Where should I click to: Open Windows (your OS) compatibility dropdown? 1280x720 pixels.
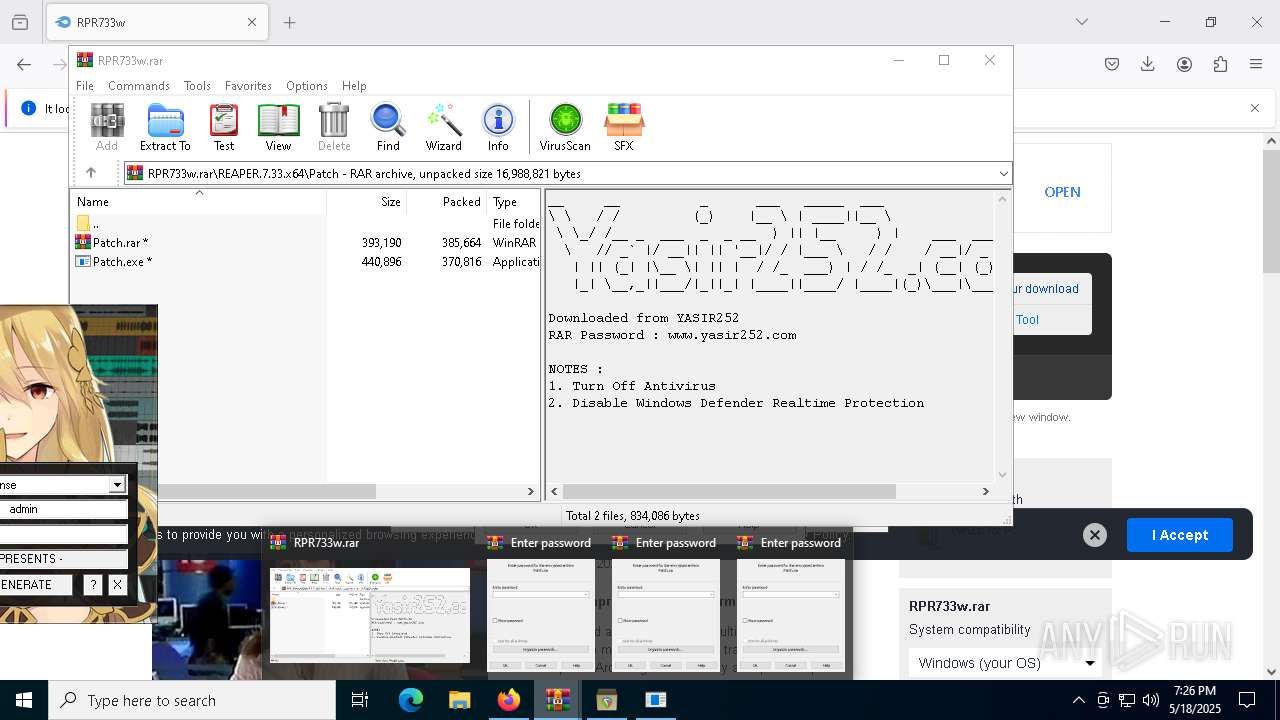pos(1005,662)
